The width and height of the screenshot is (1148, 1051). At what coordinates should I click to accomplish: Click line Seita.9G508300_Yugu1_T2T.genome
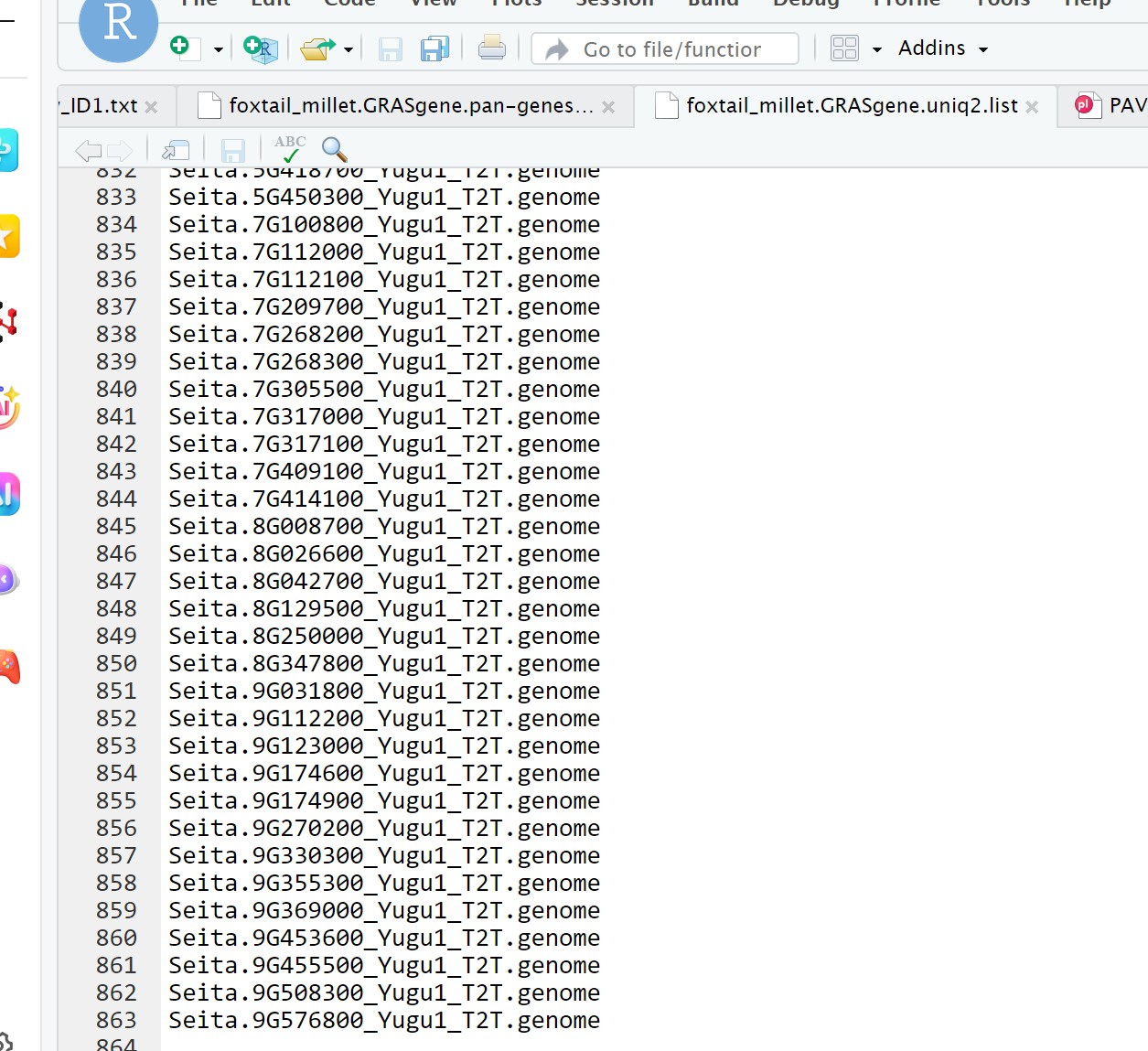click(x=384, y=993)
